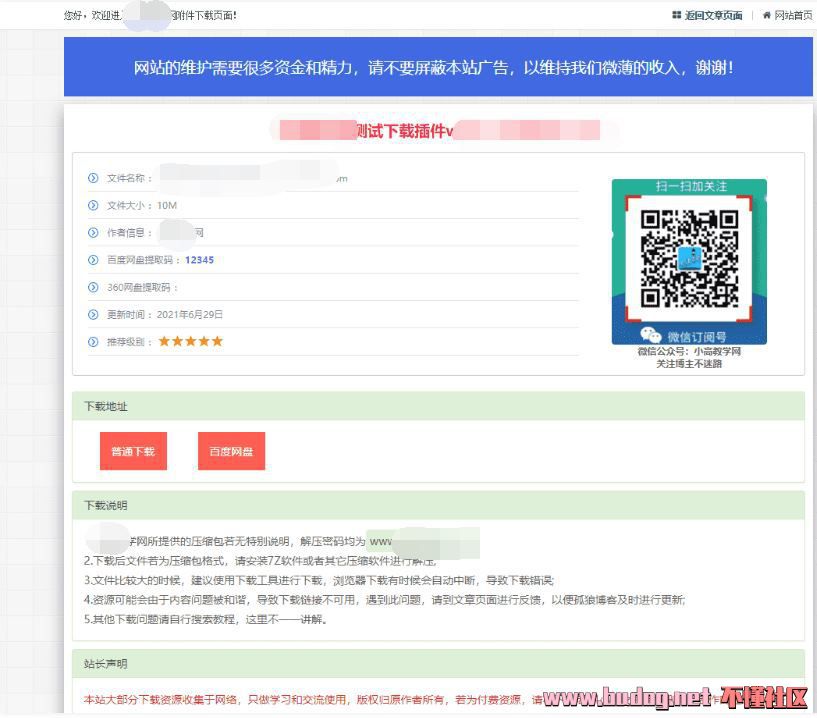The width and height of the screenshot is (817, 718).
Task: Click the arrow icon next to 文件大小
Action: [x=93, y=205]
